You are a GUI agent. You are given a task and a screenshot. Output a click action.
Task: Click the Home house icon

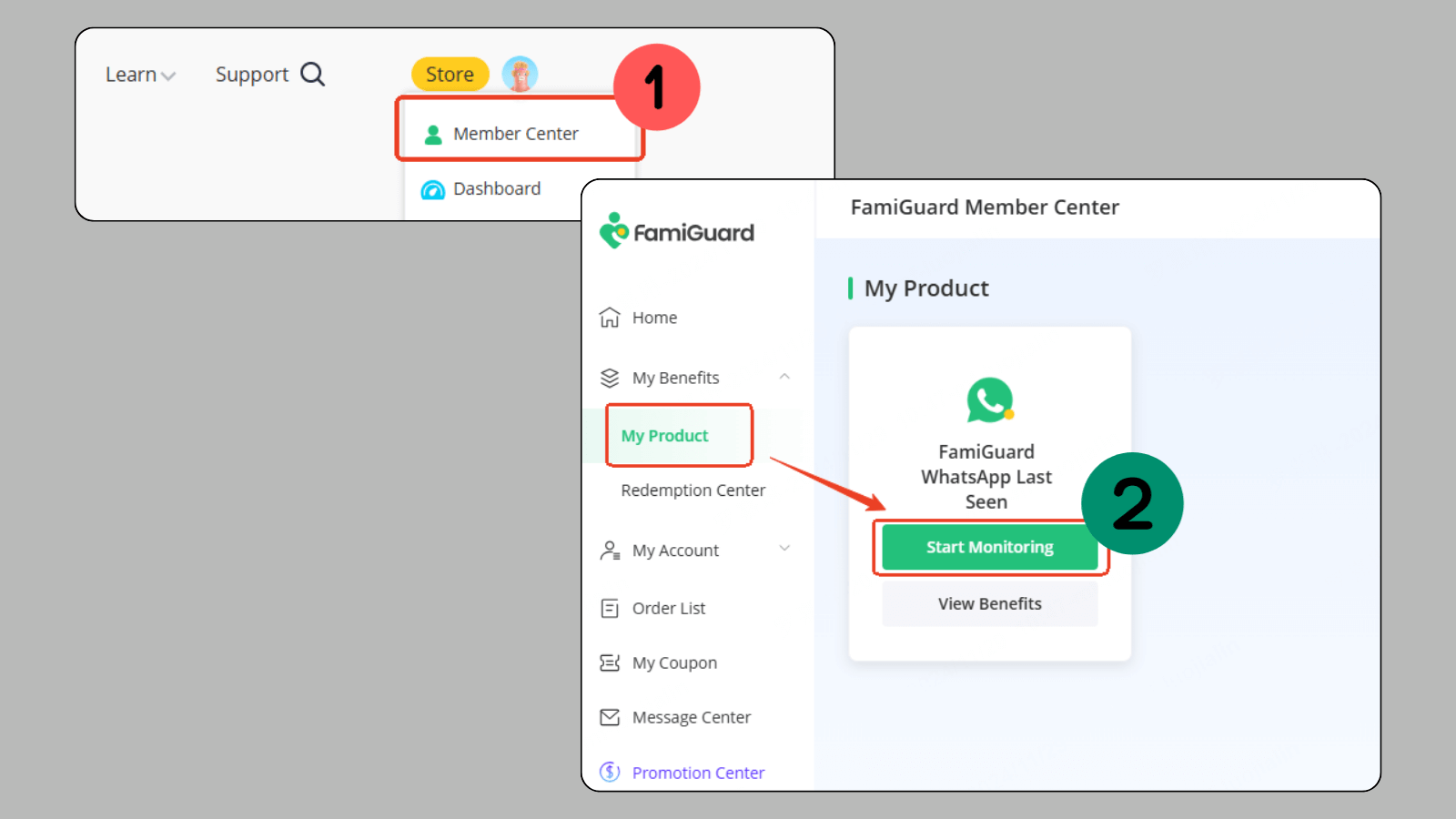(610, 318)
